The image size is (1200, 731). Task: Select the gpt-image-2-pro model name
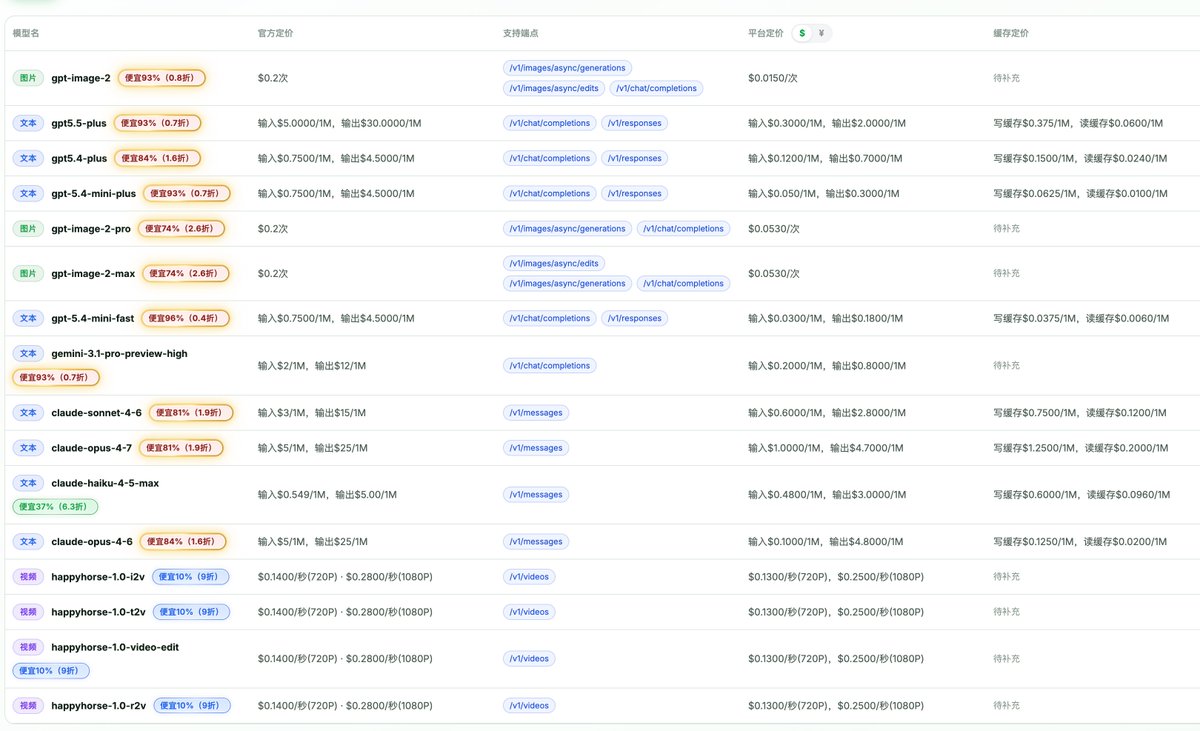tap(91, 228)
